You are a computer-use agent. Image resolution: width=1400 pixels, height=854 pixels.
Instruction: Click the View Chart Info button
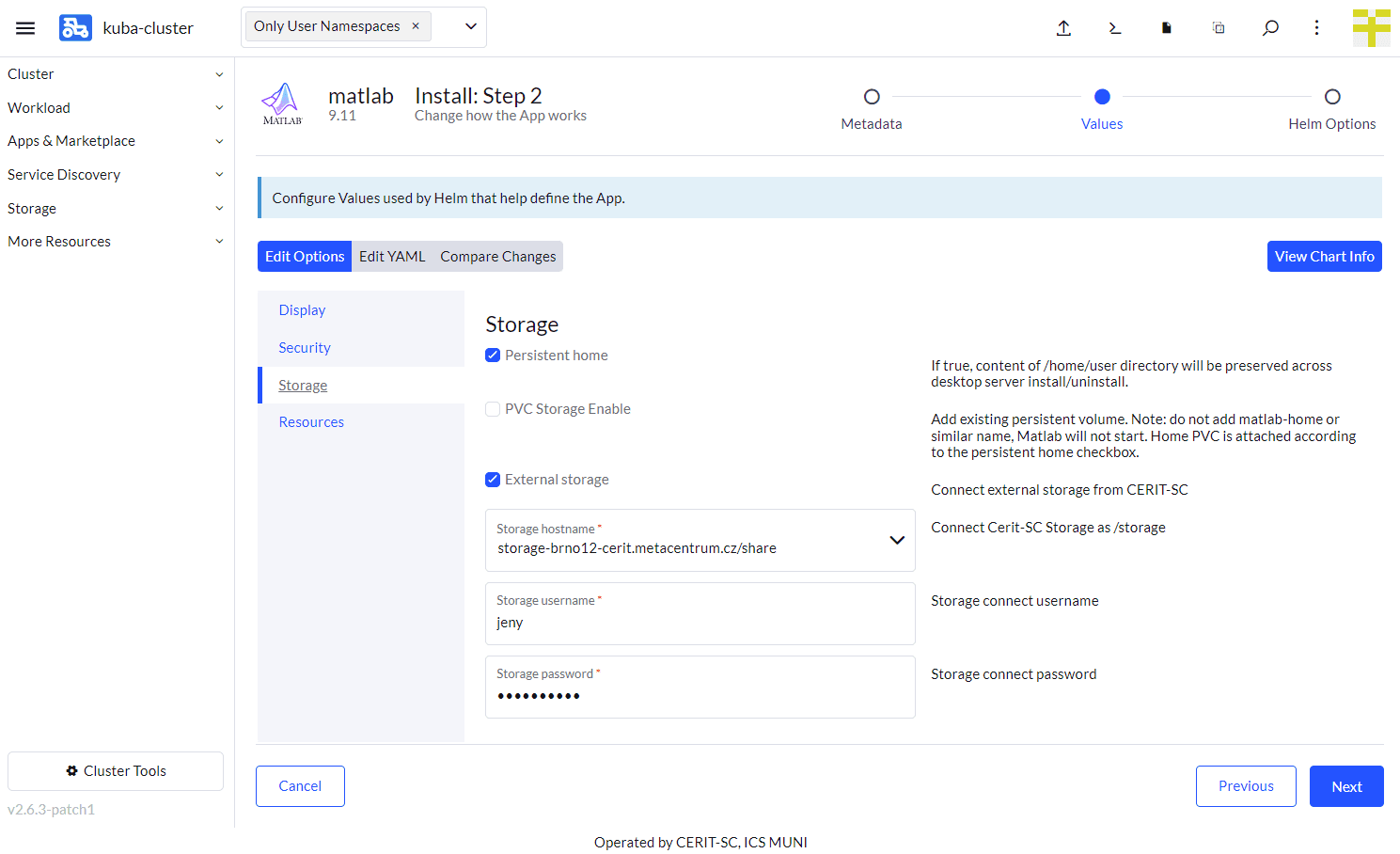coord(1324,256)
